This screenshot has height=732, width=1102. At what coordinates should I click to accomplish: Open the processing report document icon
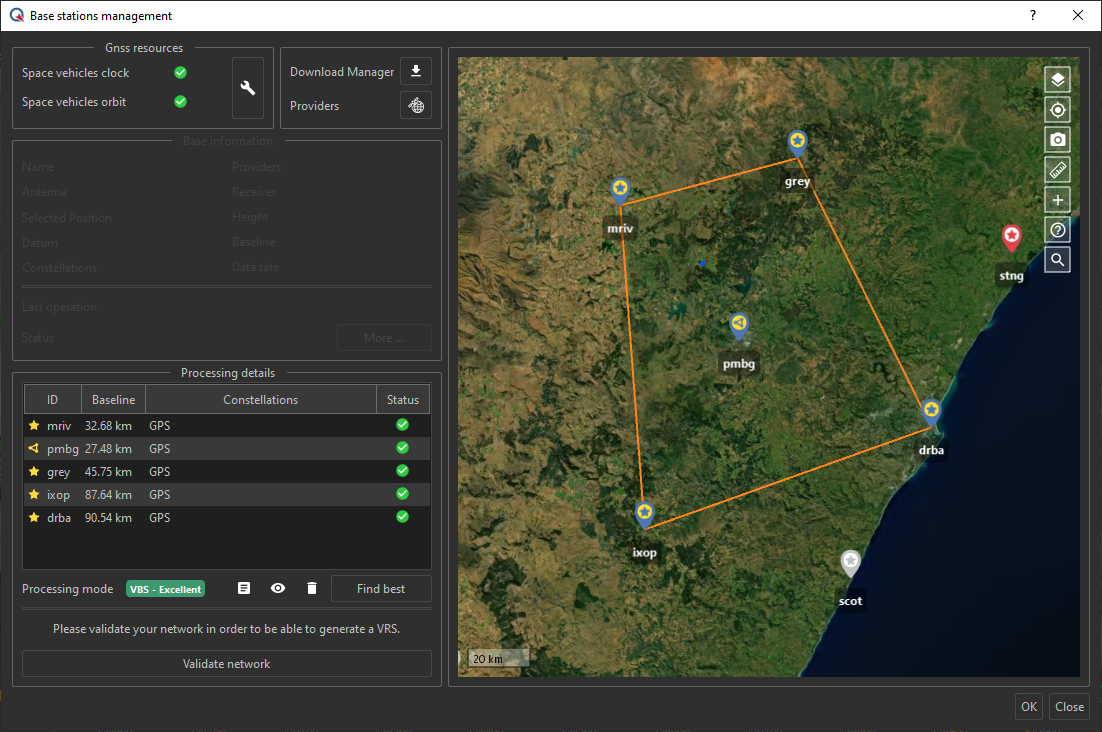(x=244, y=588)
